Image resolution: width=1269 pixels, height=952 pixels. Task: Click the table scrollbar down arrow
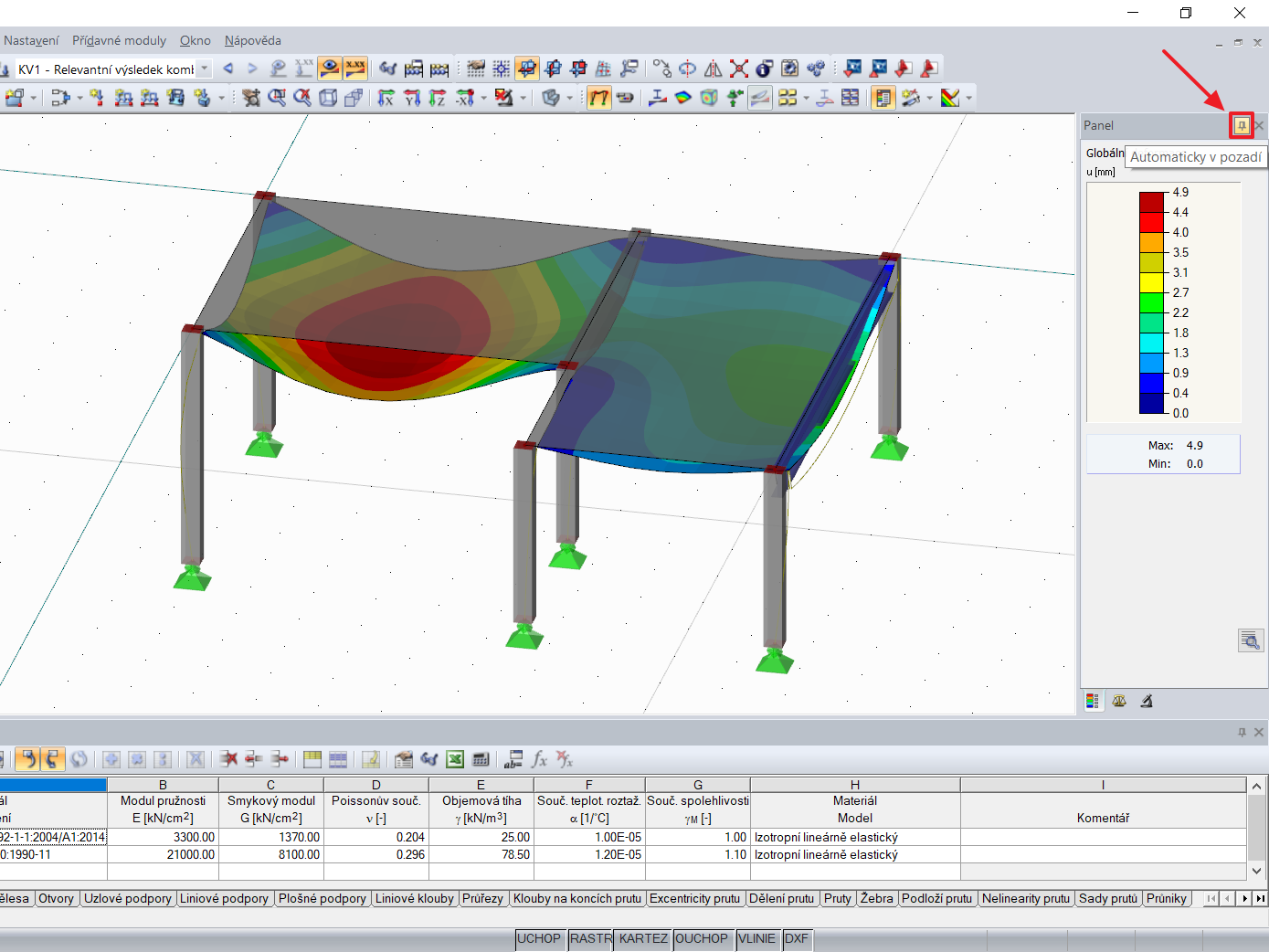1257,871
